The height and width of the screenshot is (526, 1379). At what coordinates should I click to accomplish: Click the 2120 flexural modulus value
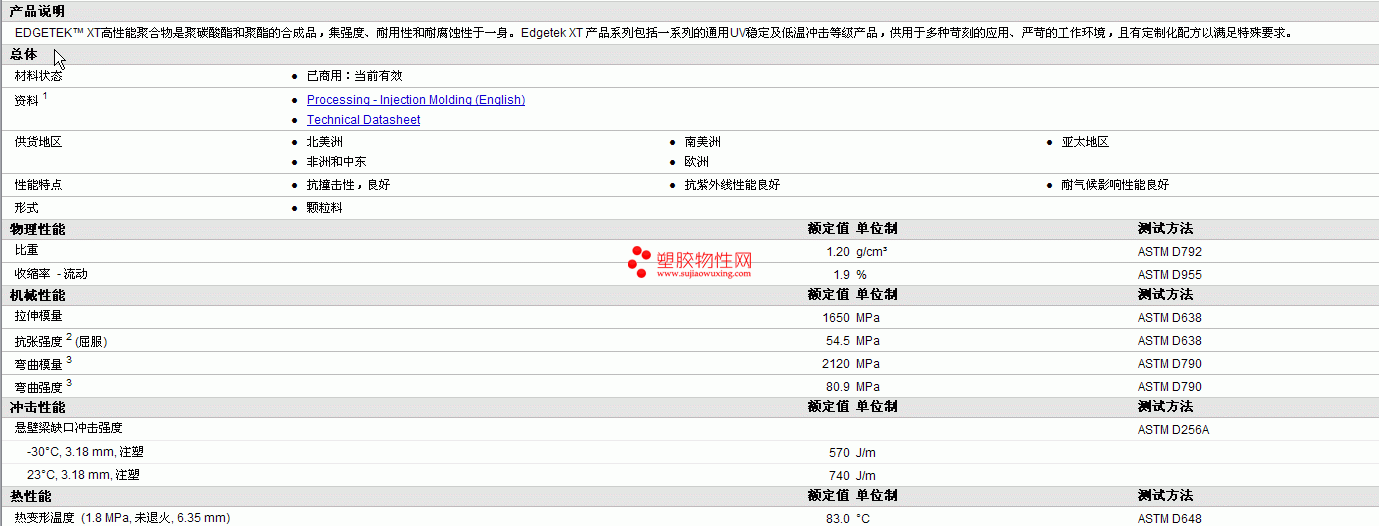(x=836, y=364)
